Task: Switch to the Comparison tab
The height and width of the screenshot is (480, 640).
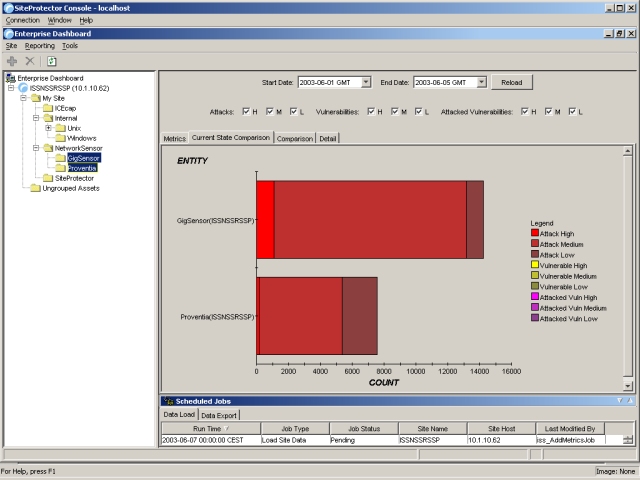Action: (x=295, y=139)
